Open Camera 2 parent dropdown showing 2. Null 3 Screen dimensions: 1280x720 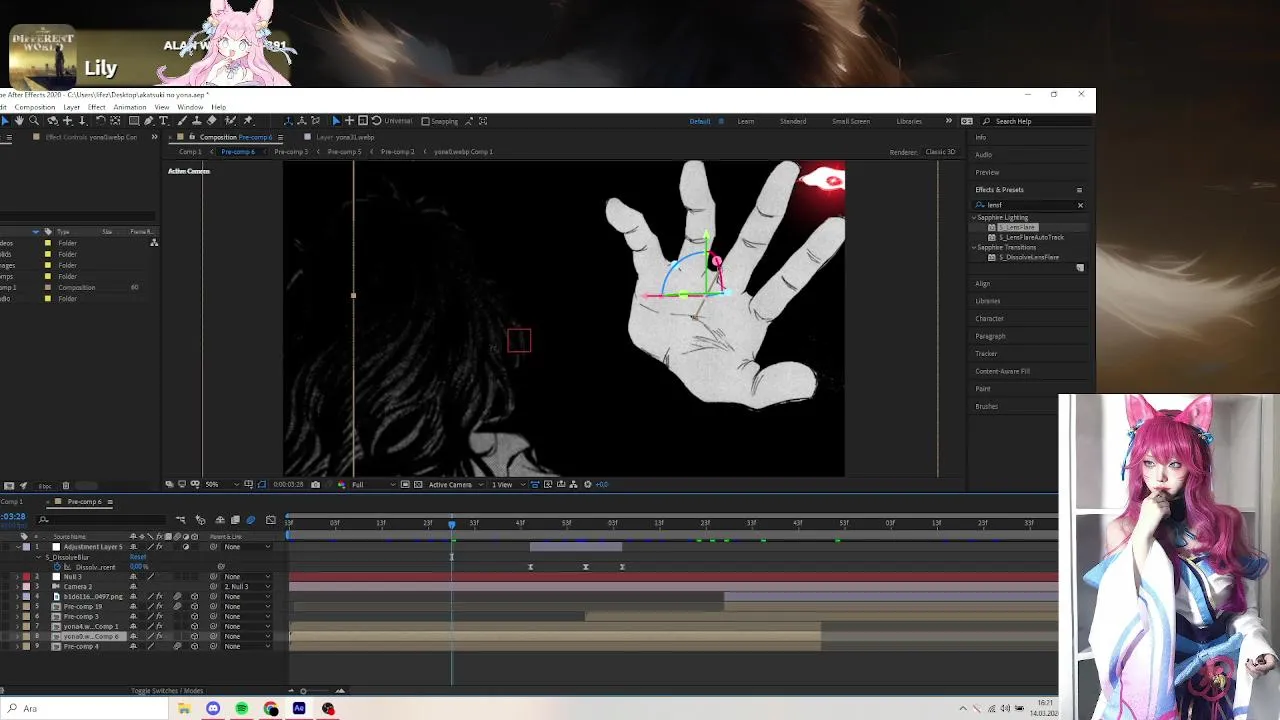click(x=247, y=587)
